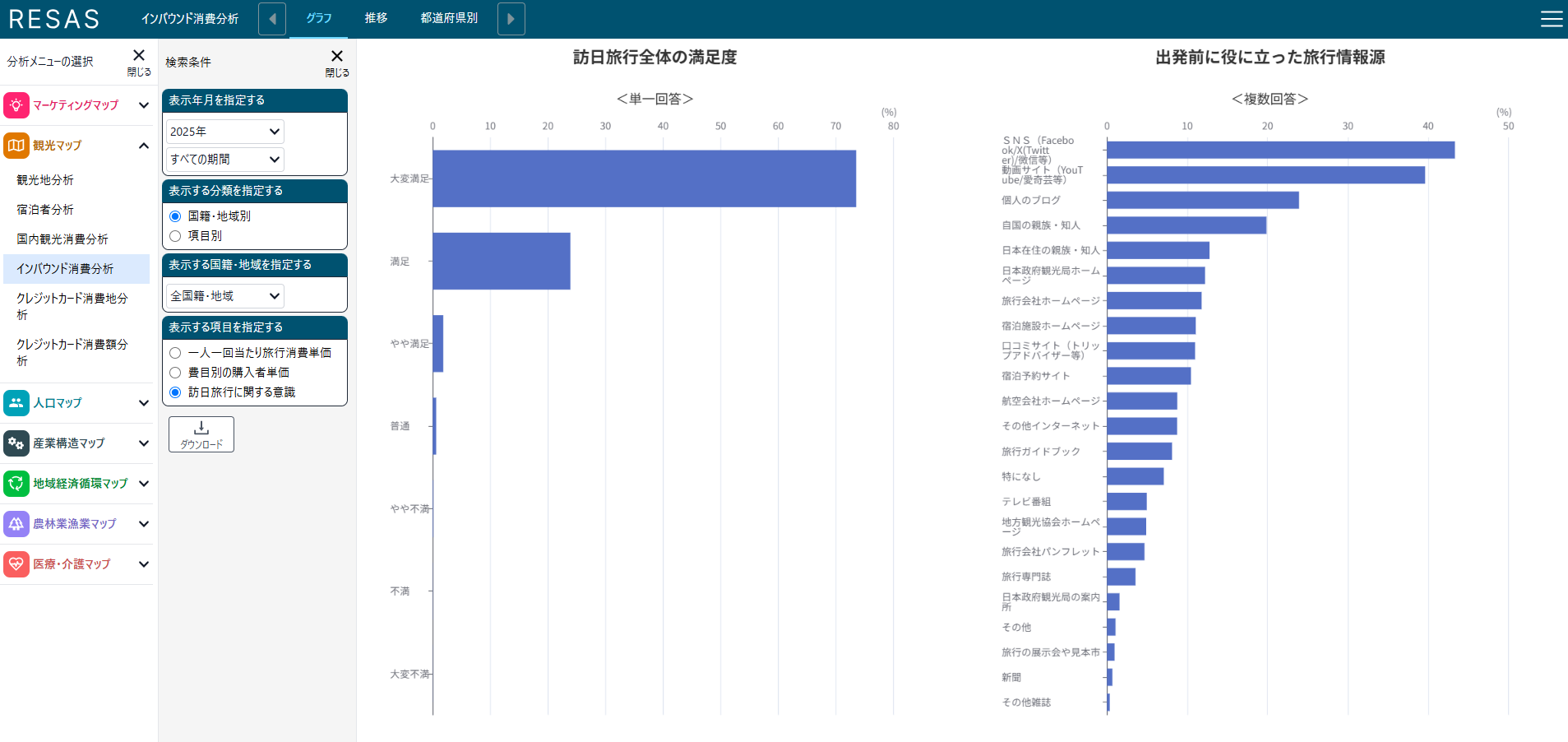Screen dimensions: 1568x742
Task: Click the 産業構造マップ gears icon
Action: point(16,443)
